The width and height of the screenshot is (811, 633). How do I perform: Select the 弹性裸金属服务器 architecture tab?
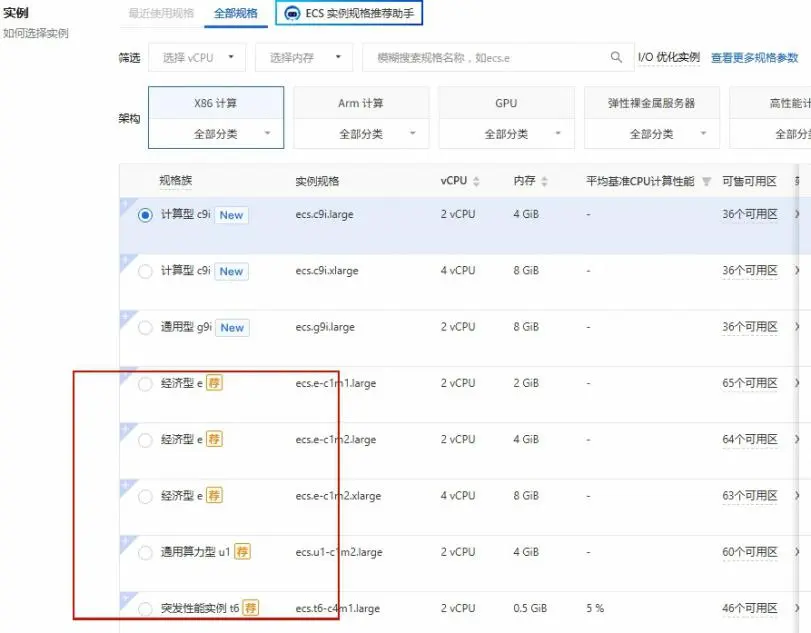(652, 103)
